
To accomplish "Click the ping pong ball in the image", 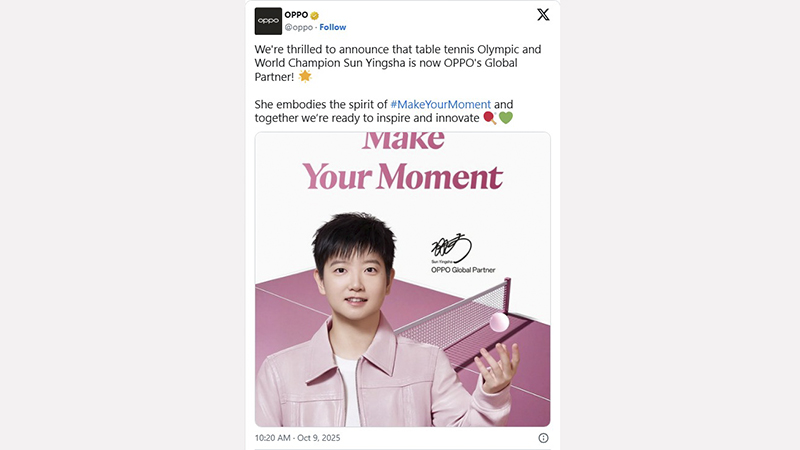I will (499, 322).
